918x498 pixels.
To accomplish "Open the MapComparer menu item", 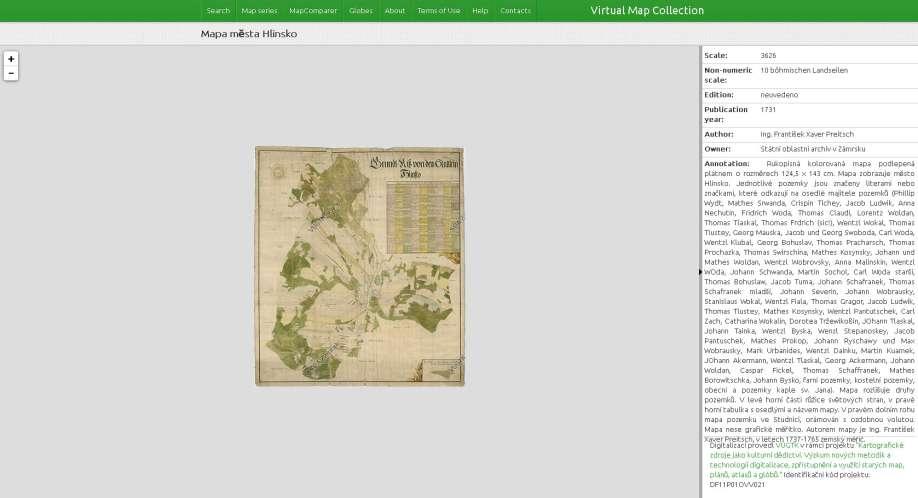I will pos(313,11).
